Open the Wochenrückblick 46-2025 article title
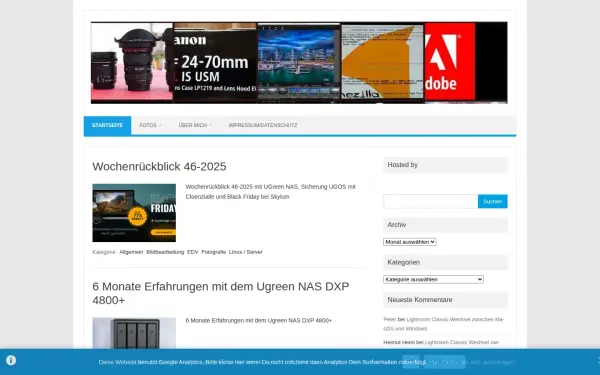This screenshot has height=375, width=600. tap(159, 166)
